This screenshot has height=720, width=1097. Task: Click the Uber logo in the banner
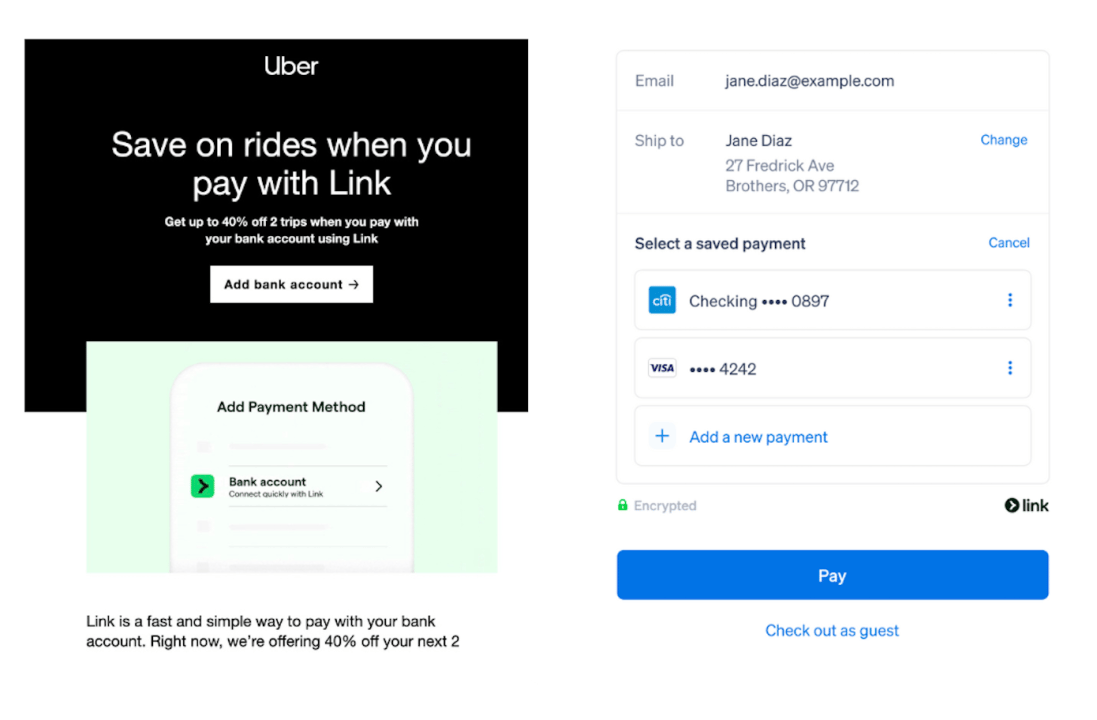[x=291, y=66]
